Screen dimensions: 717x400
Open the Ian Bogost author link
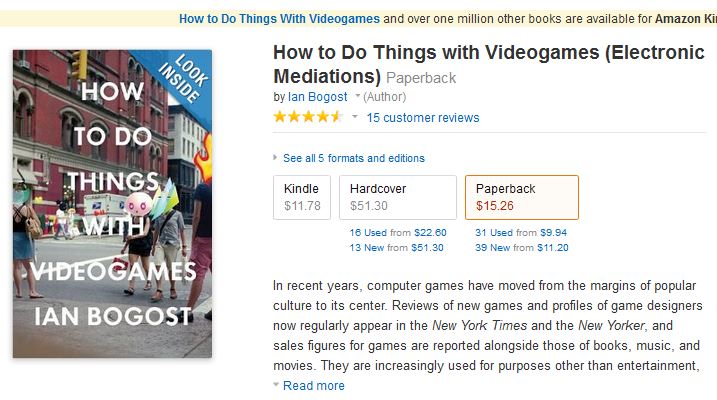317,97
